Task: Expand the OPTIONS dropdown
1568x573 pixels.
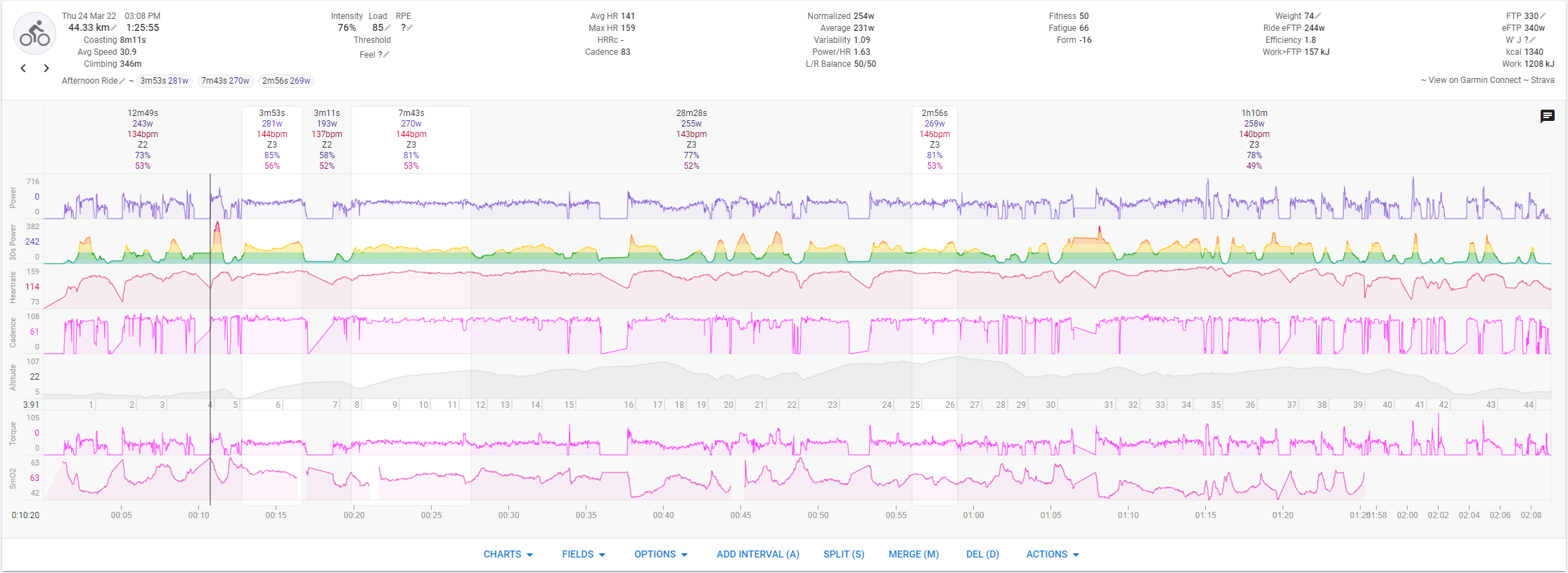Action: (x=660, y=554)
